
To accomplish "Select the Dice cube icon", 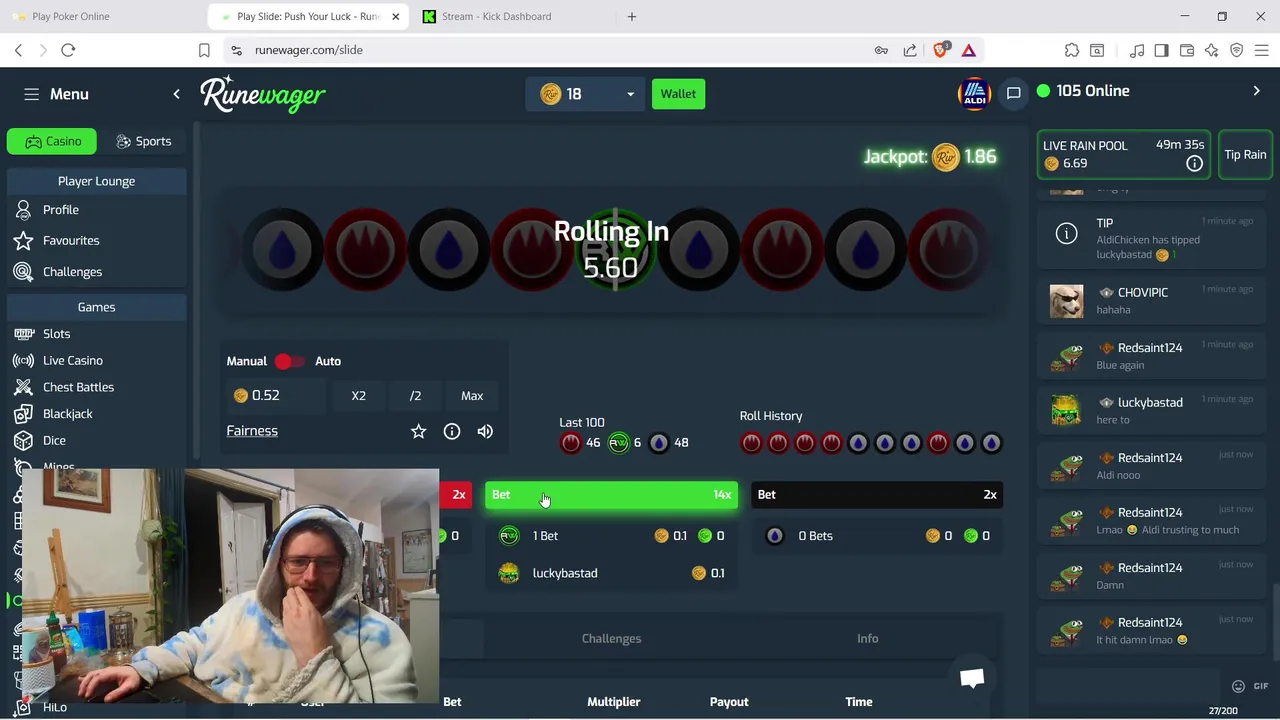I will pos(23,441).
